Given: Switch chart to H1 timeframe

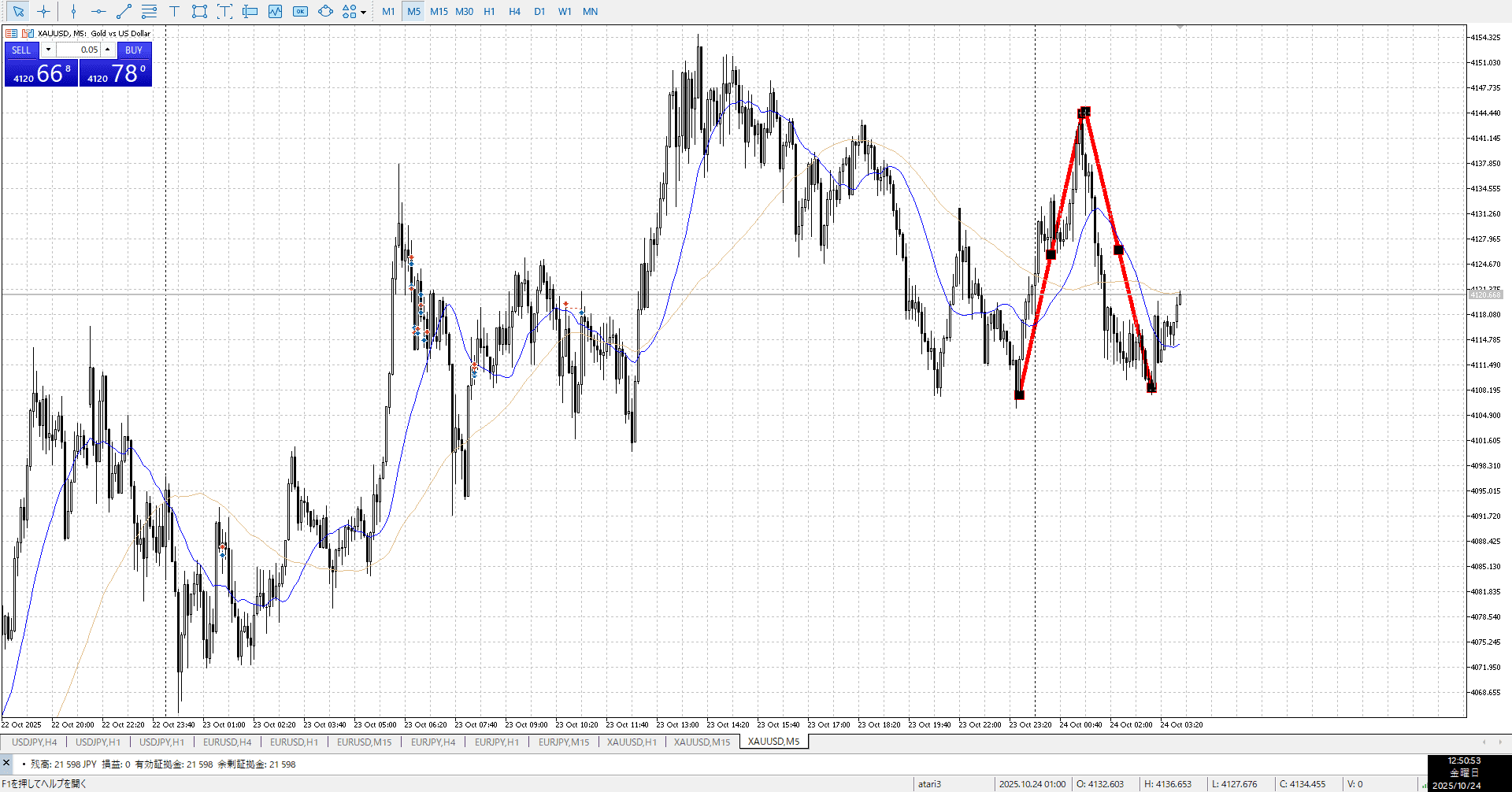Looking at the screenshot, I should [489, 11].
